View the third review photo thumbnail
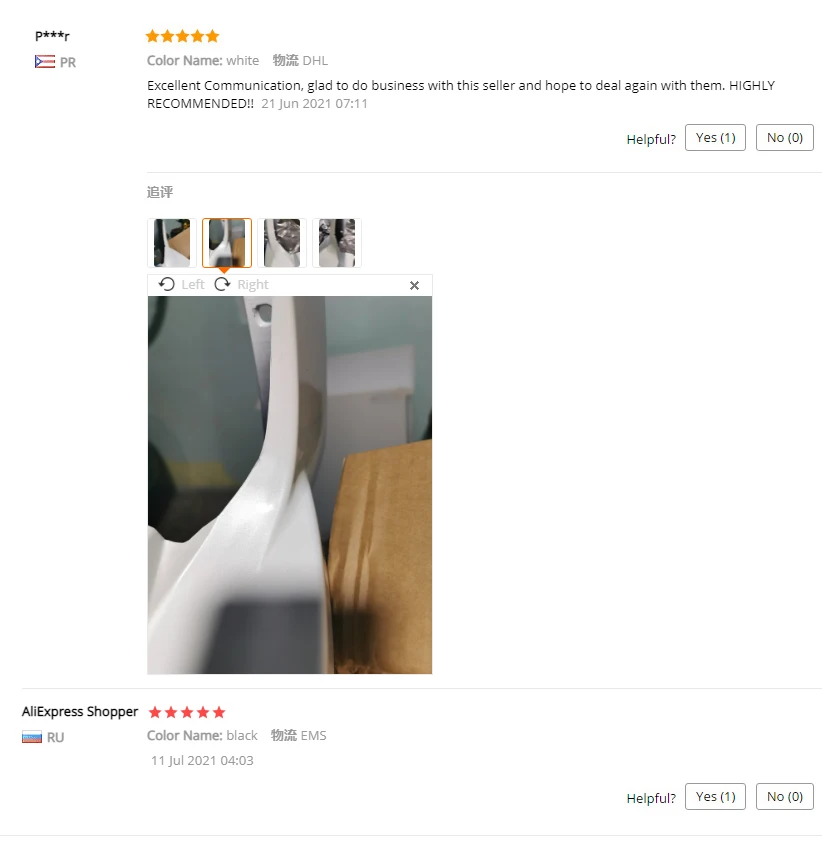 pos(282,243)
